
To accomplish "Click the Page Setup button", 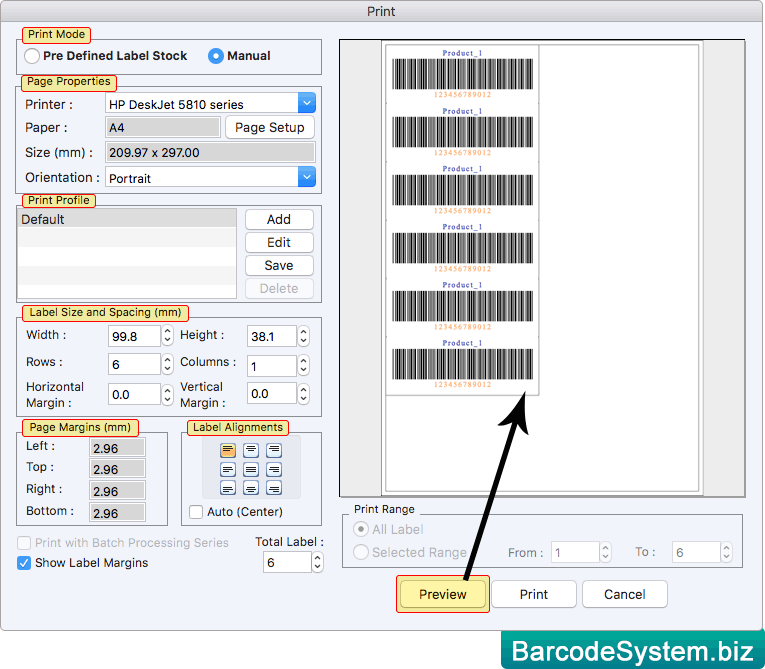I will 270,127.
